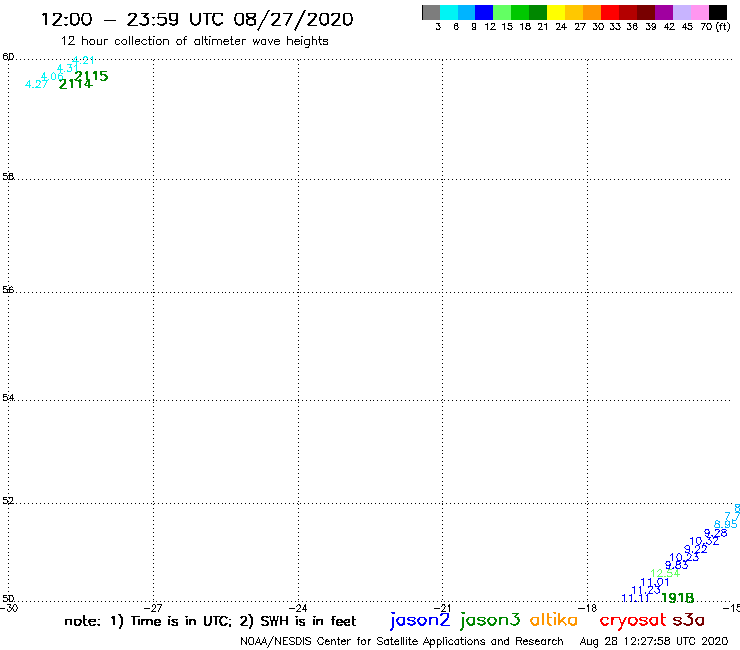Viewport: 740px width, 650px height.
Task: Click the light blue '6.95' wave height value
Action: [x=725, y=524]
